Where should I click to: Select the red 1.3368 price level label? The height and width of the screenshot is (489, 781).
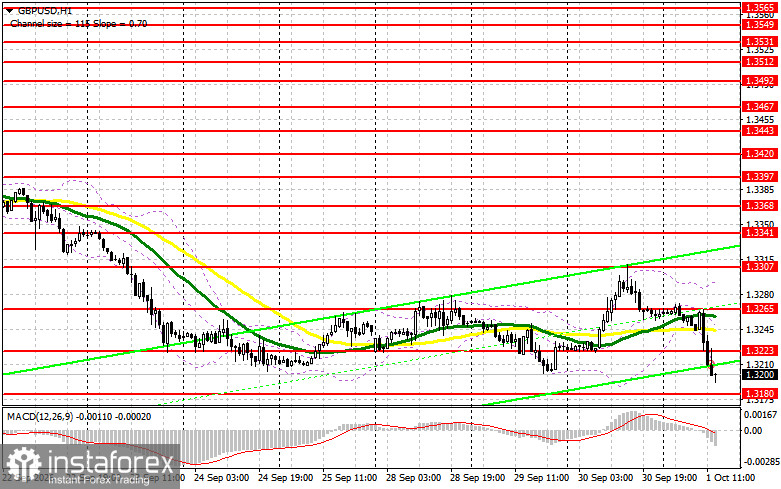[759, 206]
